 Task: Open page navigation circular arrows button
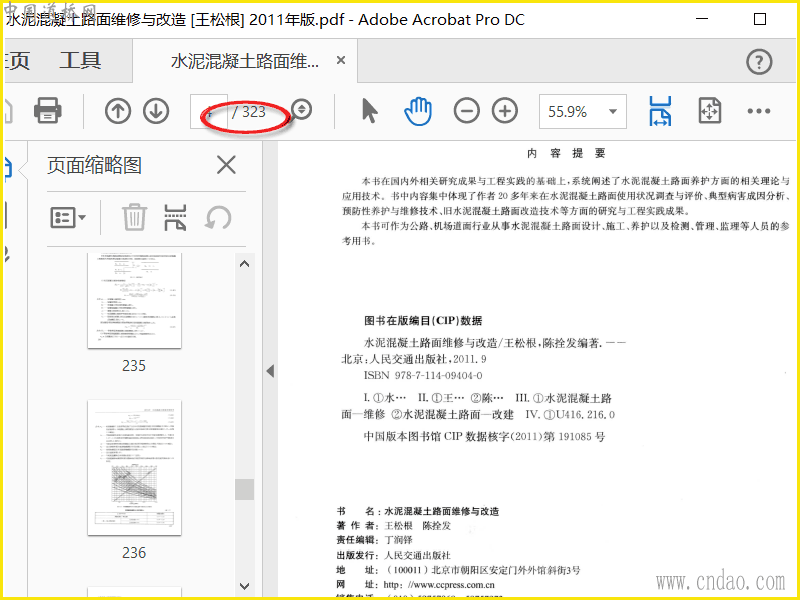[302, 109]
